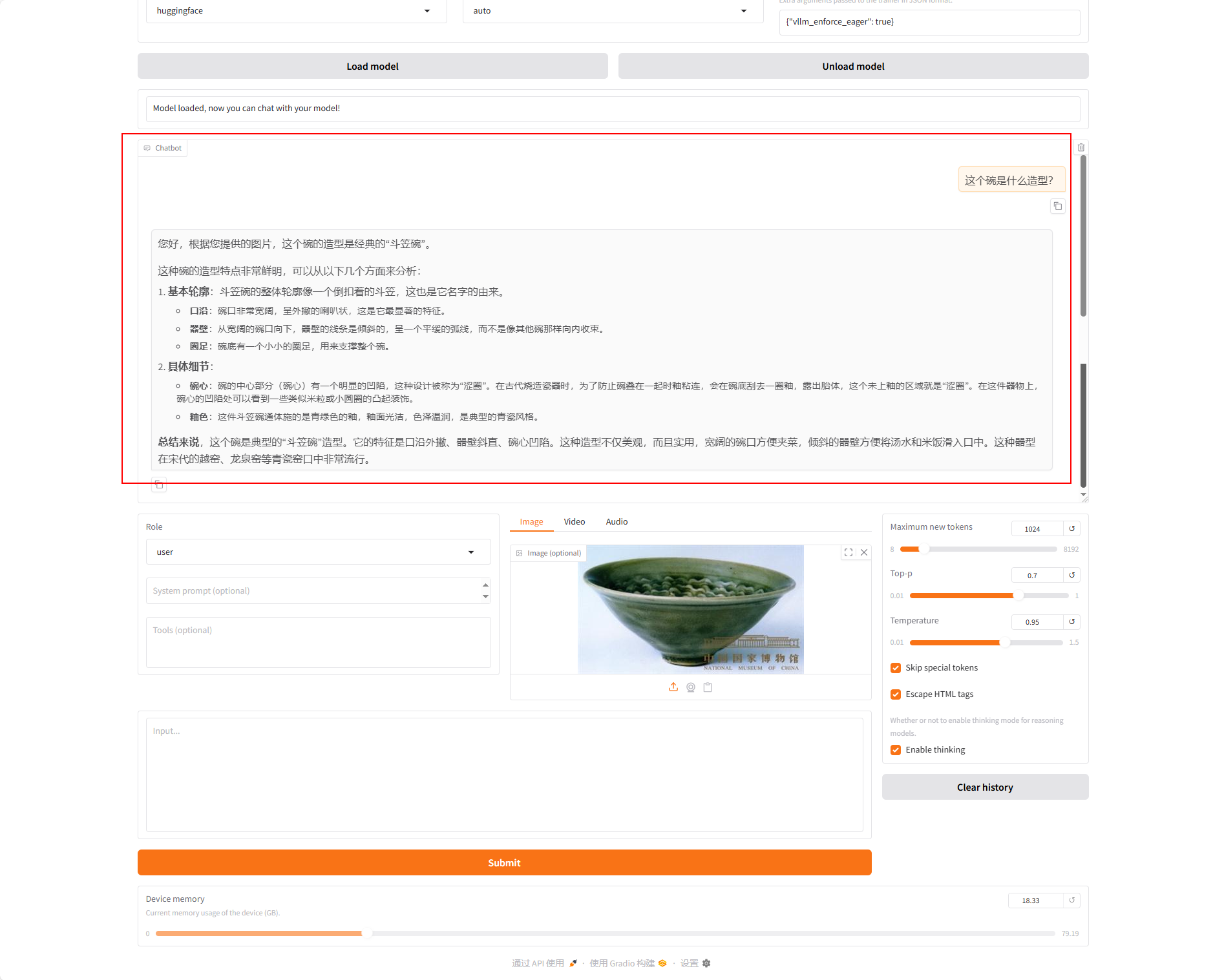
Task: Copy the chatbot response below the answer
Action: (159, 485)
